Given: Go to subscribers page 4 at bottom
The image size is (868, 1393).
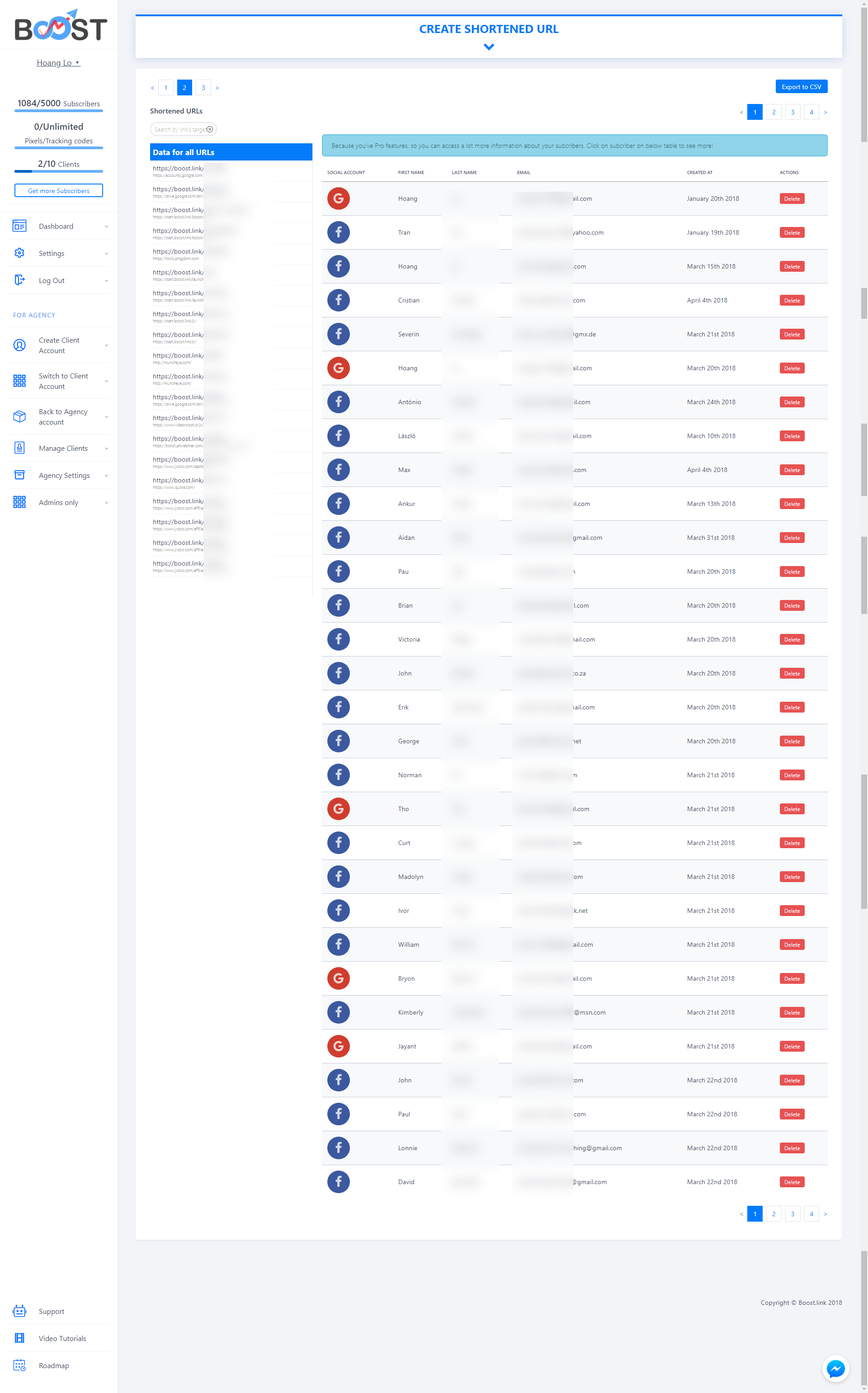Looking at the screenshot, I should tap(811, 1214).
